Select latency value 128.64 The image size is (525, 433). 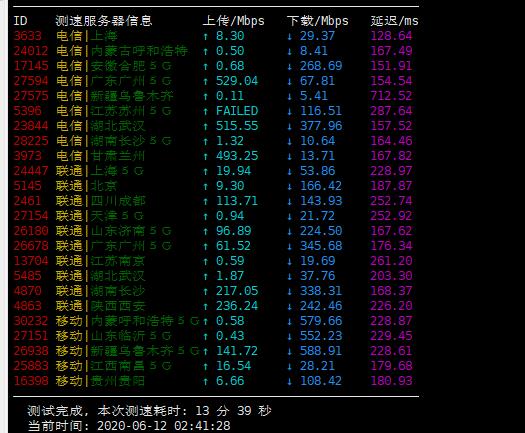[x=391, y=36]
